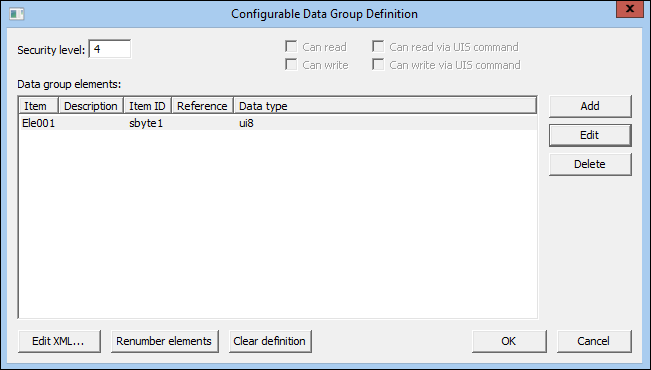
Task: Click the Description column header
Action: pyautogui.click(x=91, y=106)
